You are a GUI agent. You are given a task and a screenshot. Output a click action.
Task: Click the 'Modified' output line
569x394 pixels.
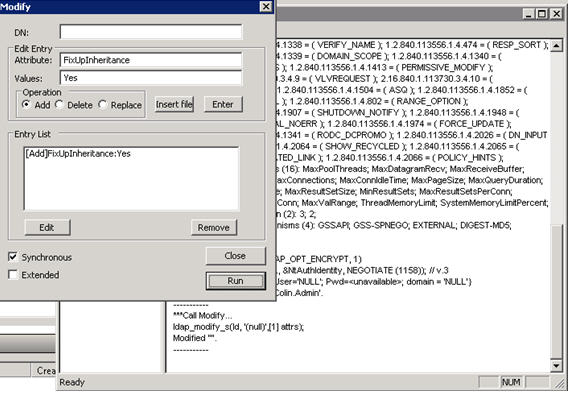tap(195, 338)
